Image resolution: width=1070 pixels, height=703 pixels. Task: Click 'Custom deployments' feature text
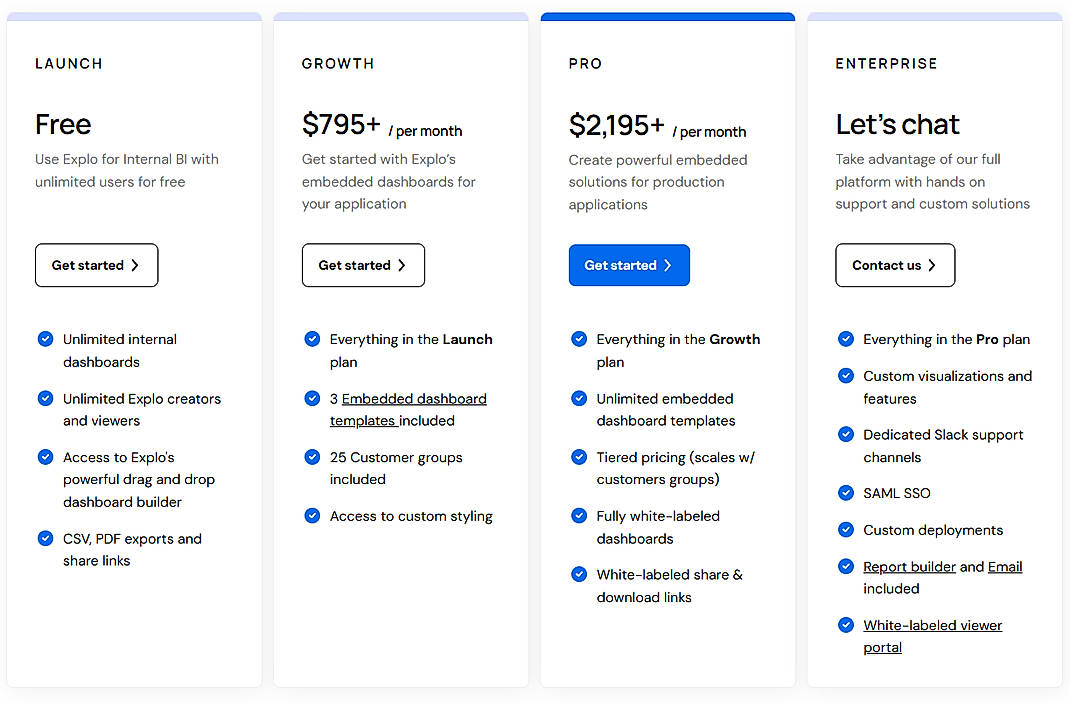click(933, 530)
